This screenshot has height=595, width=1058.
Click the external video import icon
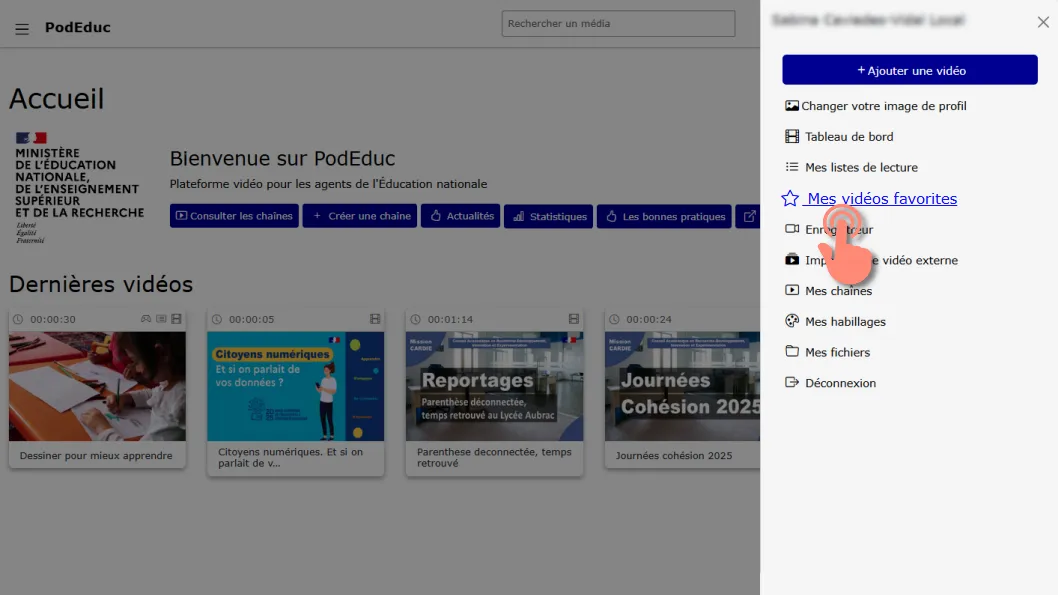point(791,260)
